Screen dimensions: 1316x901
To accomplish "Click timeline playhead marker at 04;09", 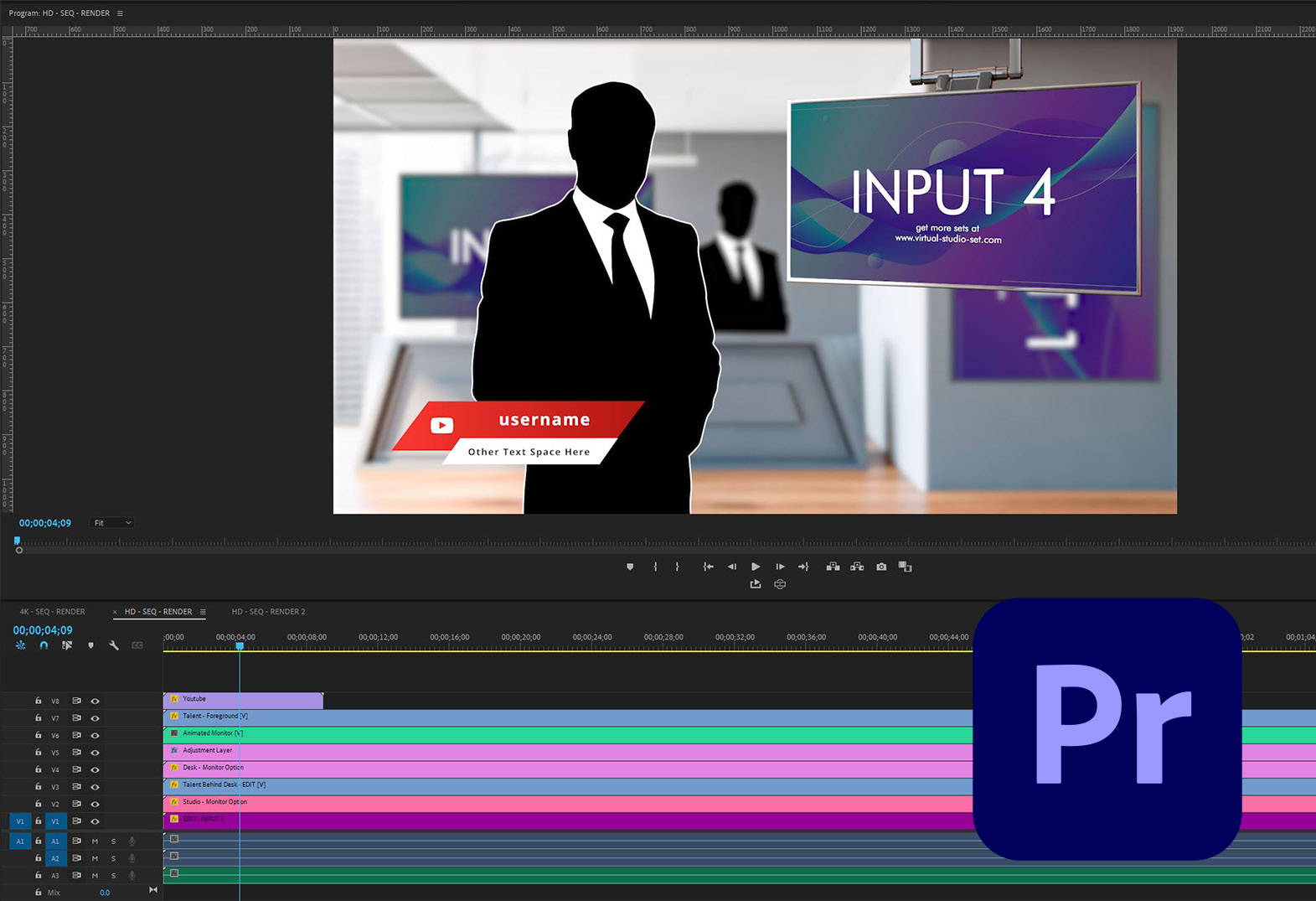I will [240, 646].
